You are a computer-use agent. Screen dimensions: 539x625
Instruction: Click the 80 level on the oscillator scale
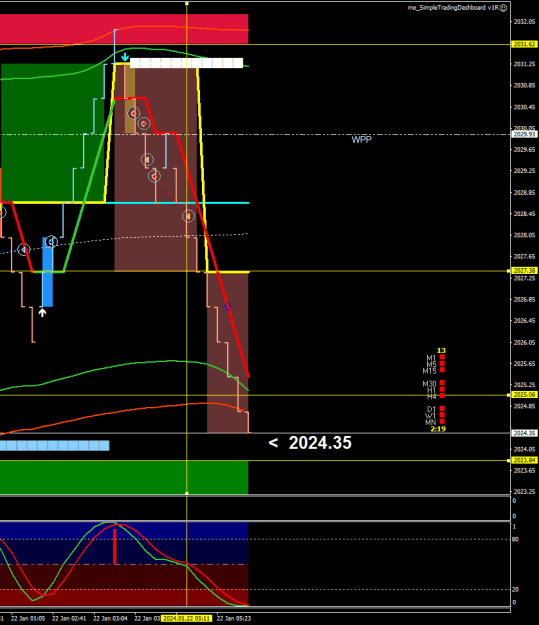coord(515,539)
